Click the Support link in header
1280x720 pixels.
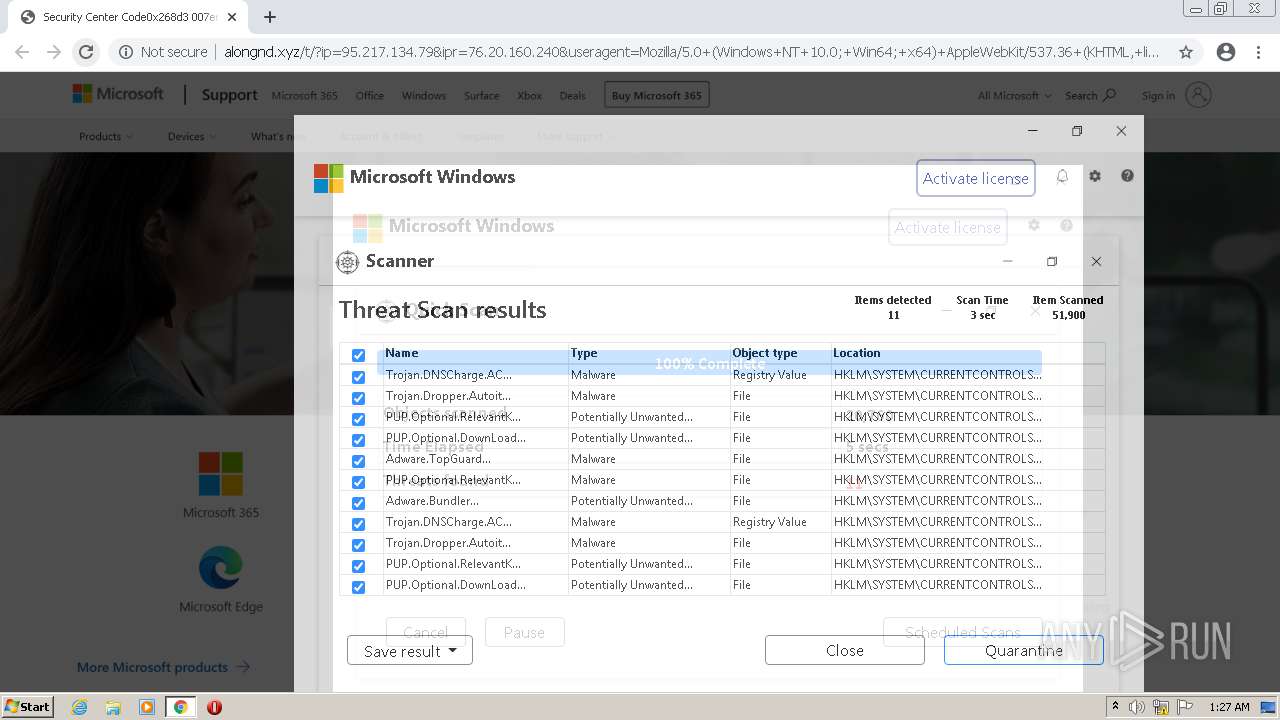coord(229,95)
